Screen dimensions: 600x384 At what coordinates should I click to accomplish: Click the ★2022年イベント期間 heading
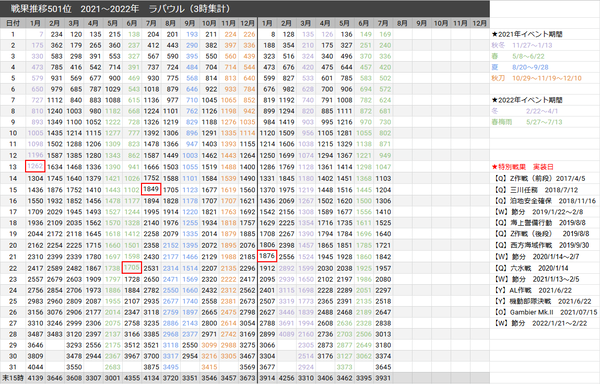pos(527,100)
